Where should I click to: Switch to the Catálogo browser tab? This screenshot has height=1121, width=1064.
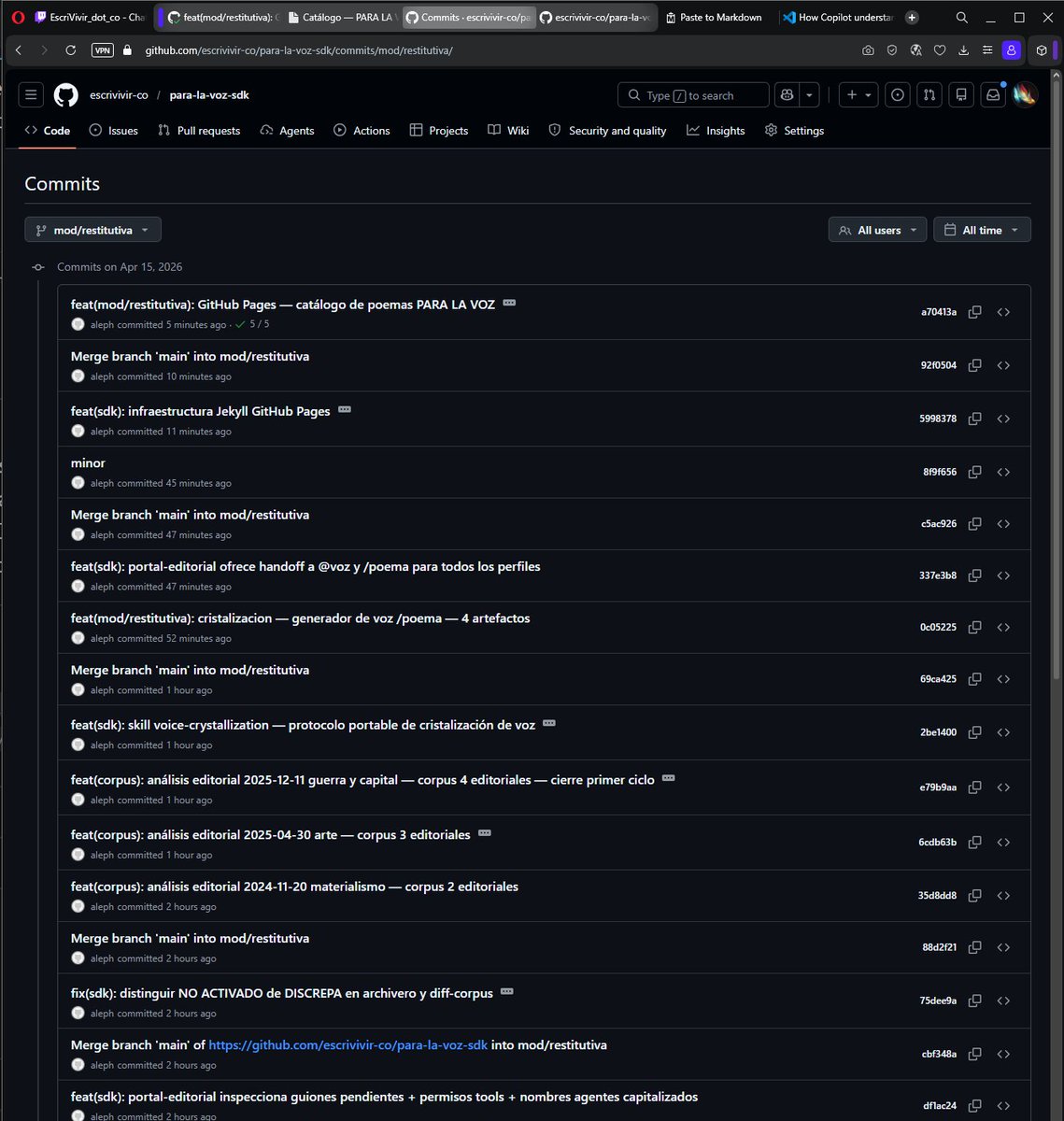point(342,17)
